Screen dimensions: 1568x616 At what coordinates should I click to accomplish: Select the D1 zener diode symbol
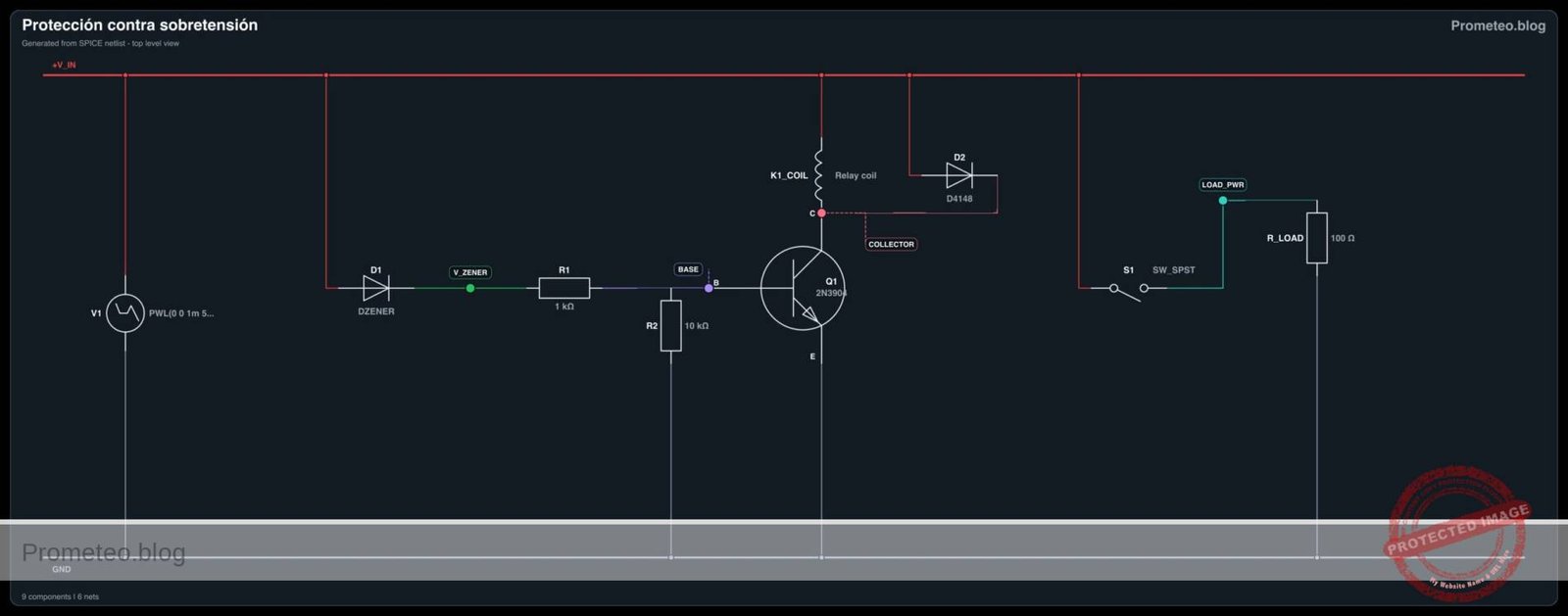coord(376,288)
